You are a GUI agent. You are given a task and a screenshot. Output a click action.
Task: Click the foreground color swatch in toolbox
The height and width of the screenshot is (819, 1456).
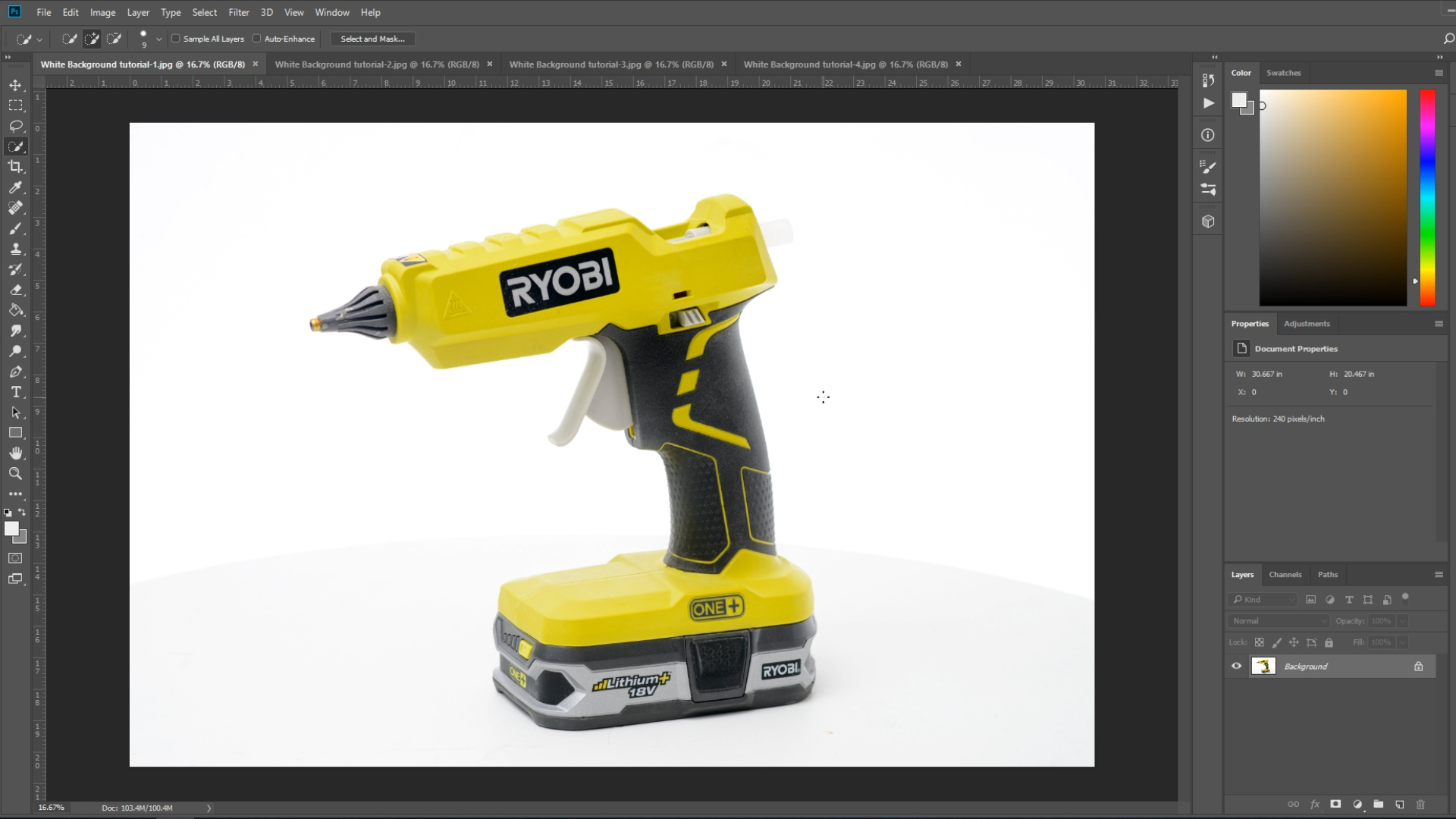point(11,529)
